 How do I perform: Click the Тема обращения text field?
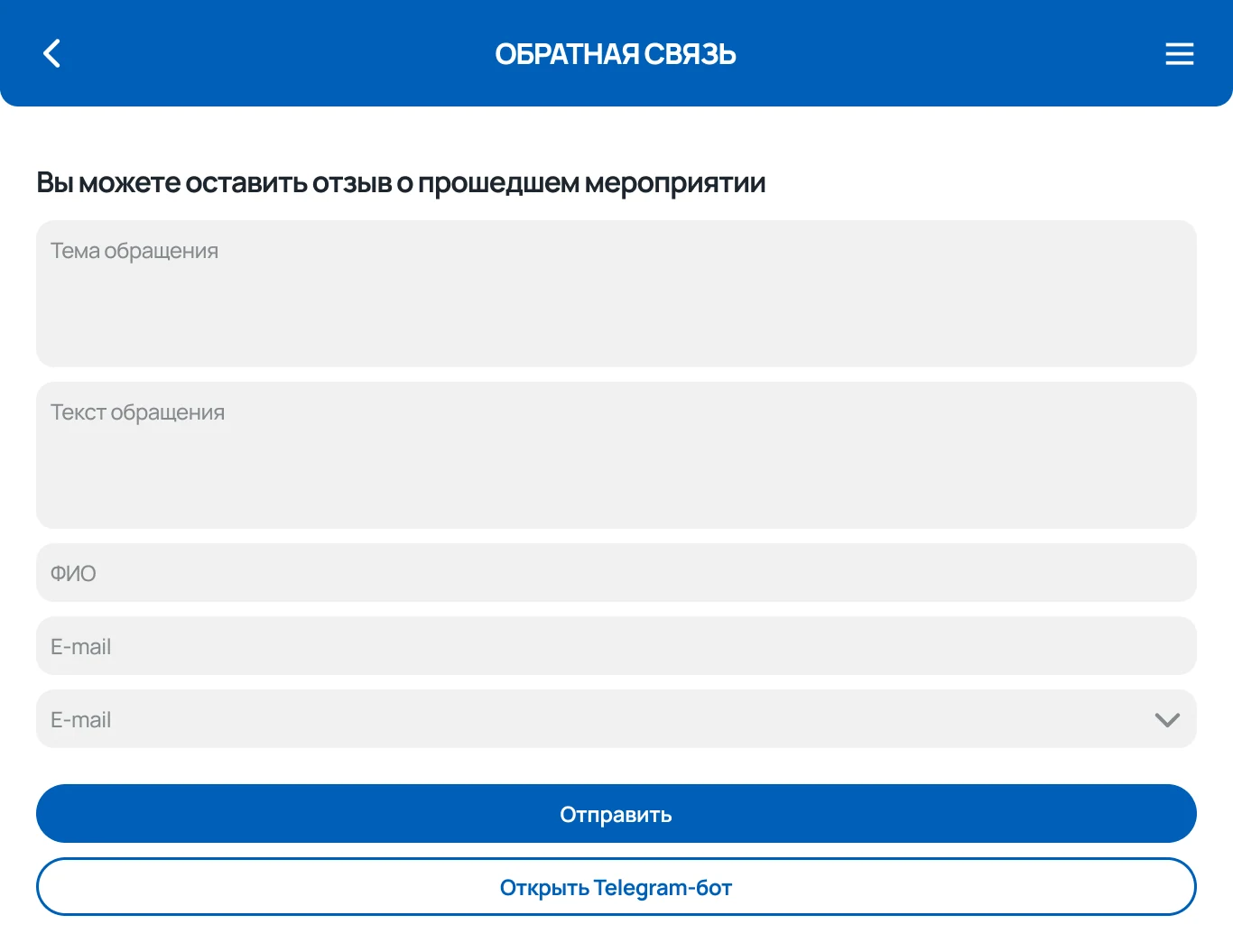pos(616,293)
